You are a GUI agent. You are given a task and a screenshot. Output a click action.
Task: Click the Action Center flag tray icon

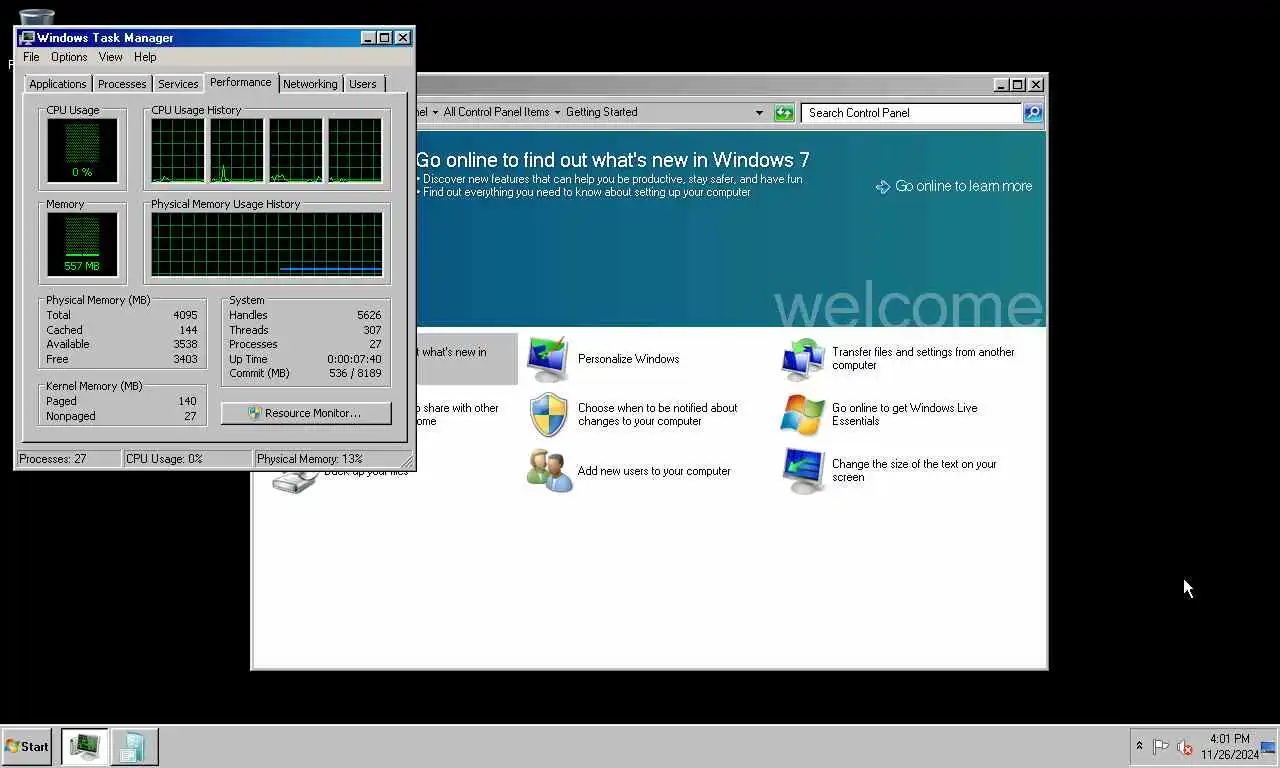coord(1160,746)
